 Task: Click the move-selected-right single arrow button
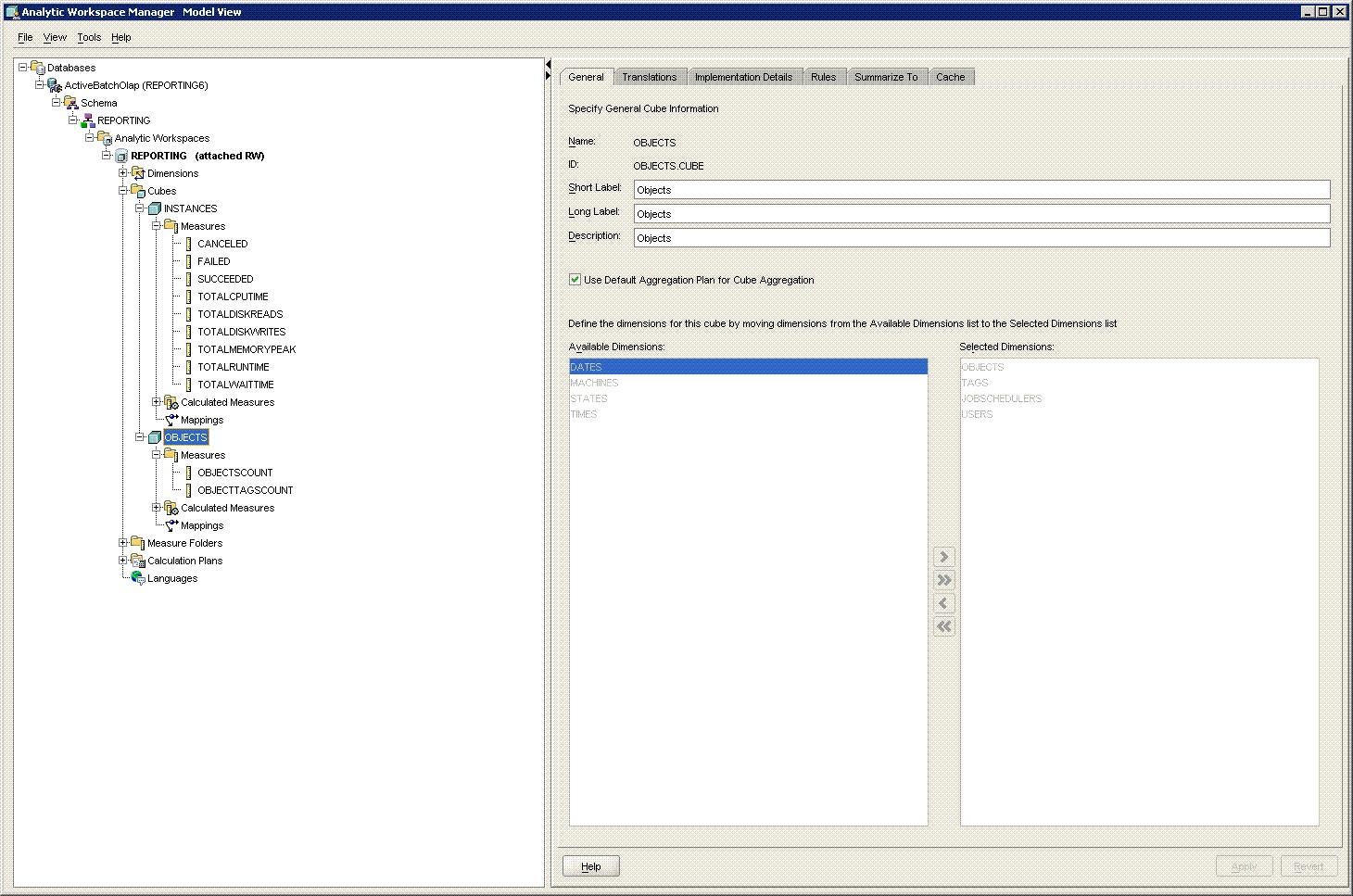(x=944, y=557)
